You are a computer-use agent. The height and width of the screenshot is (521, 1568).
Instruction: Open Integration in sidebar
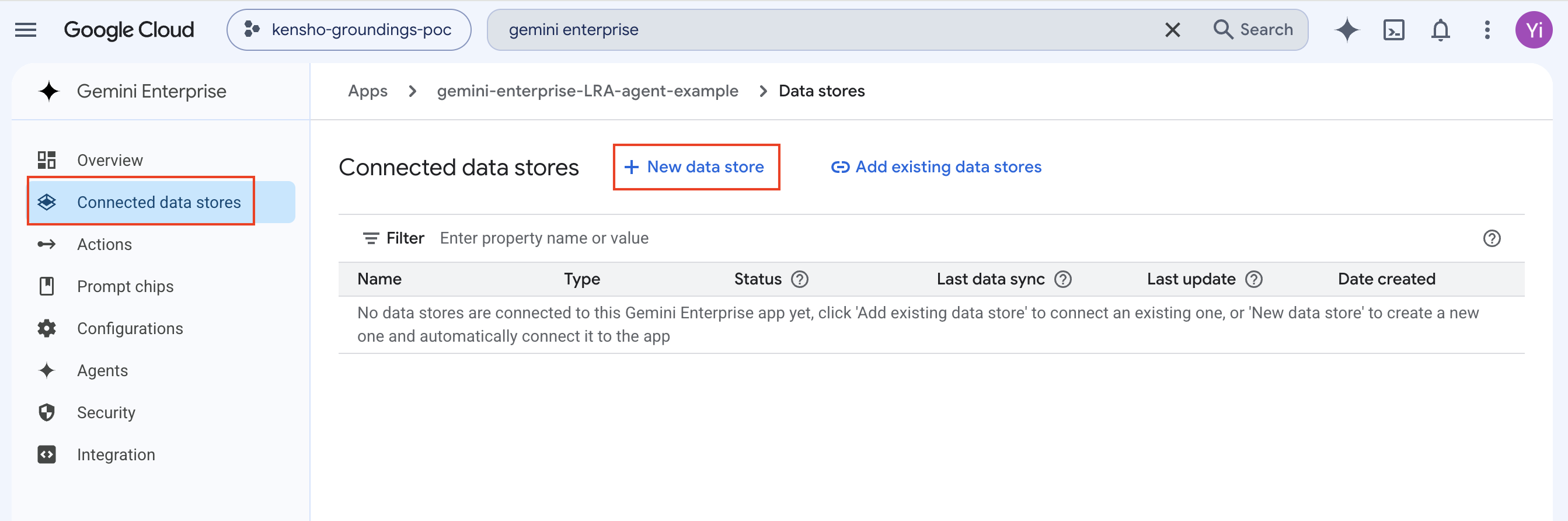(116, 454)
